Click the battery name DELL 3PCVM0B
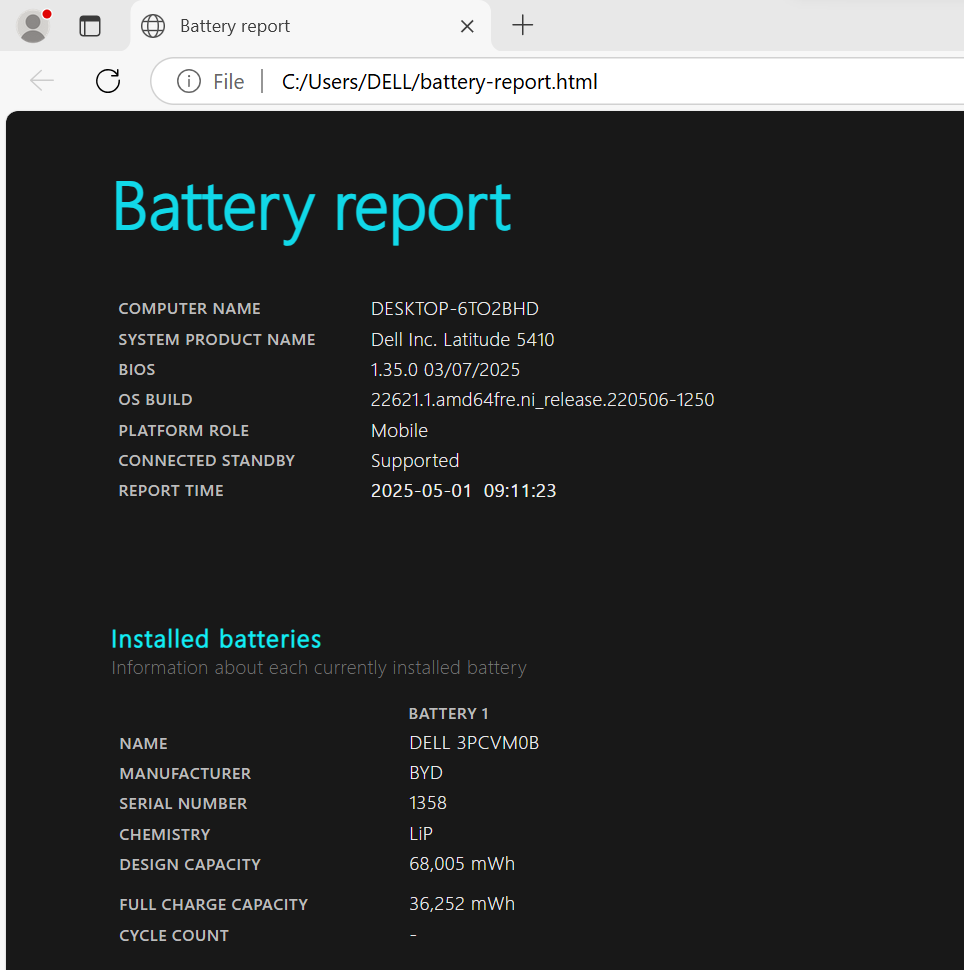The image size is (964, 970). click(474, 743)
